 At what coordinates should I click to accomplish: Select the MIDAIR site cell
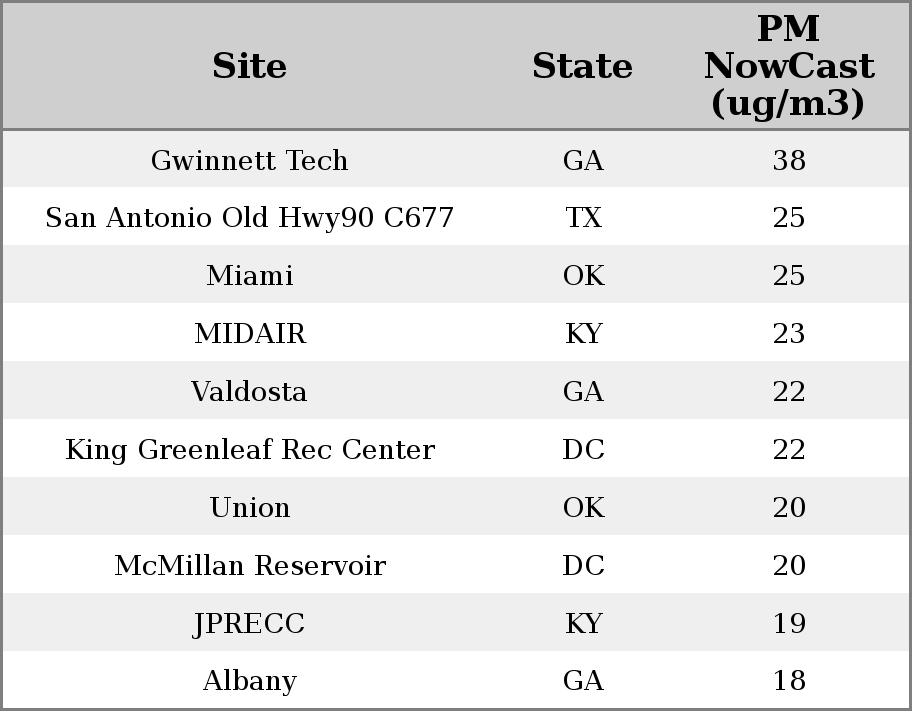click(x=249, y=334)
